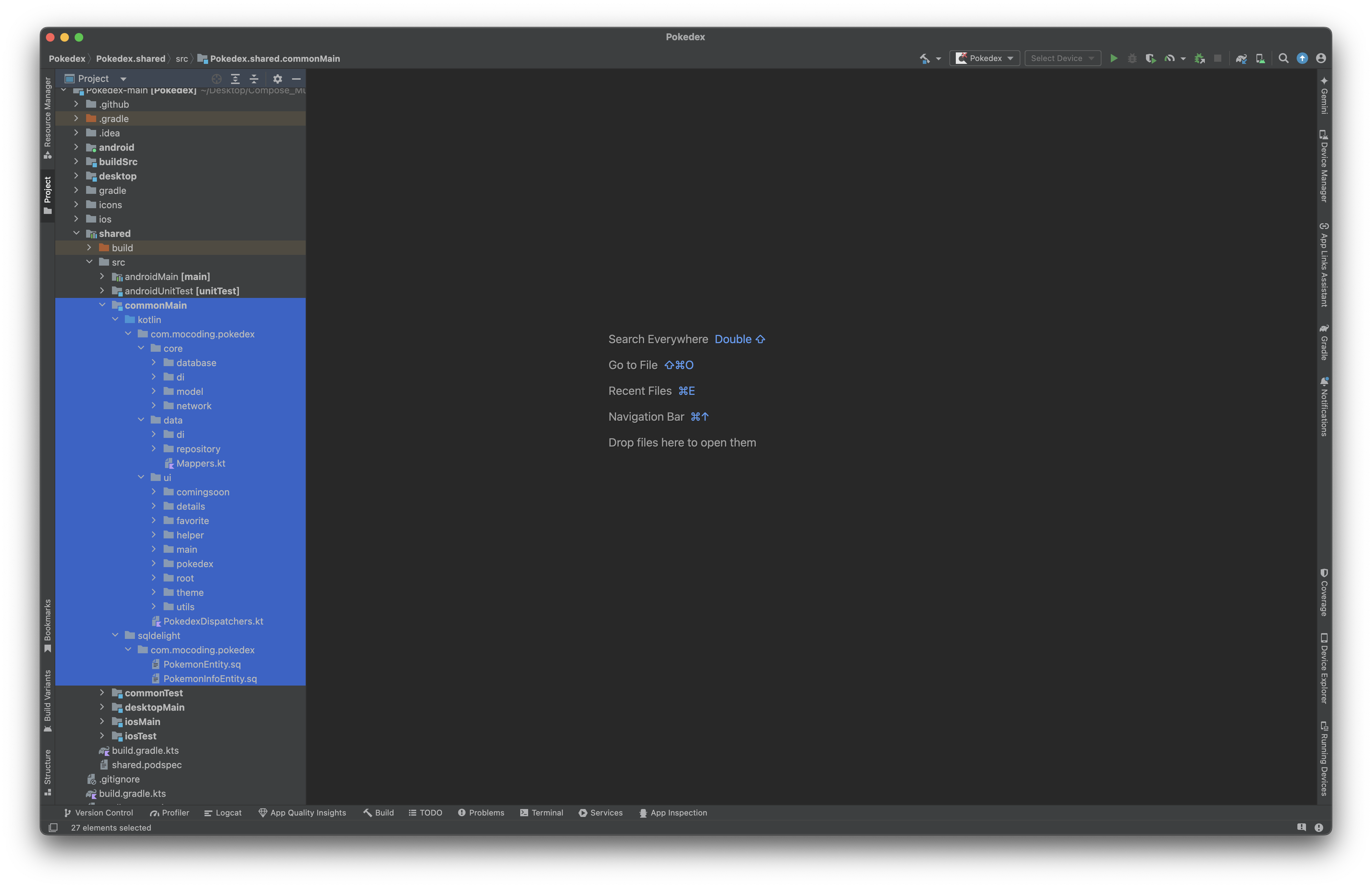Expand the android folder in tree
The image size is (1372, 888).
(x=76, y=147)
